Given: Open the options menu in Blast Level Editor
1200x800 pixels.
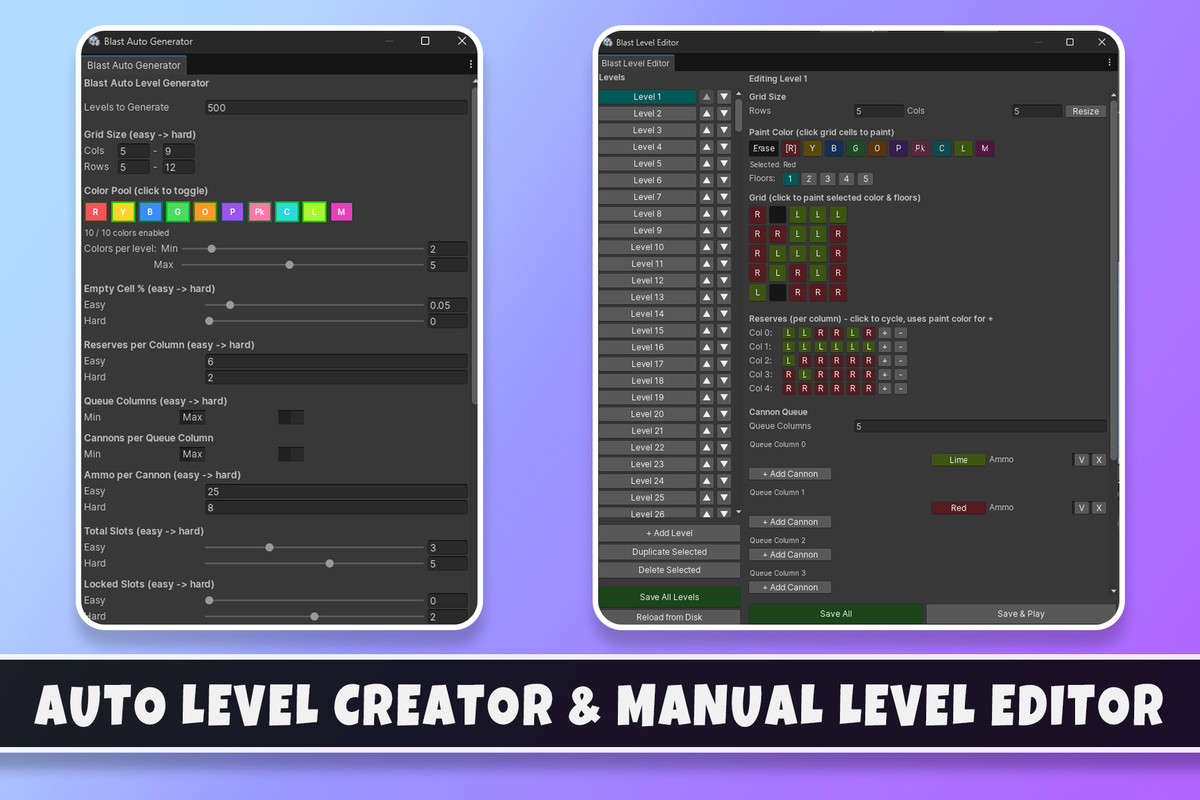Looking at the screenshot, I should tap(1108, 61).
